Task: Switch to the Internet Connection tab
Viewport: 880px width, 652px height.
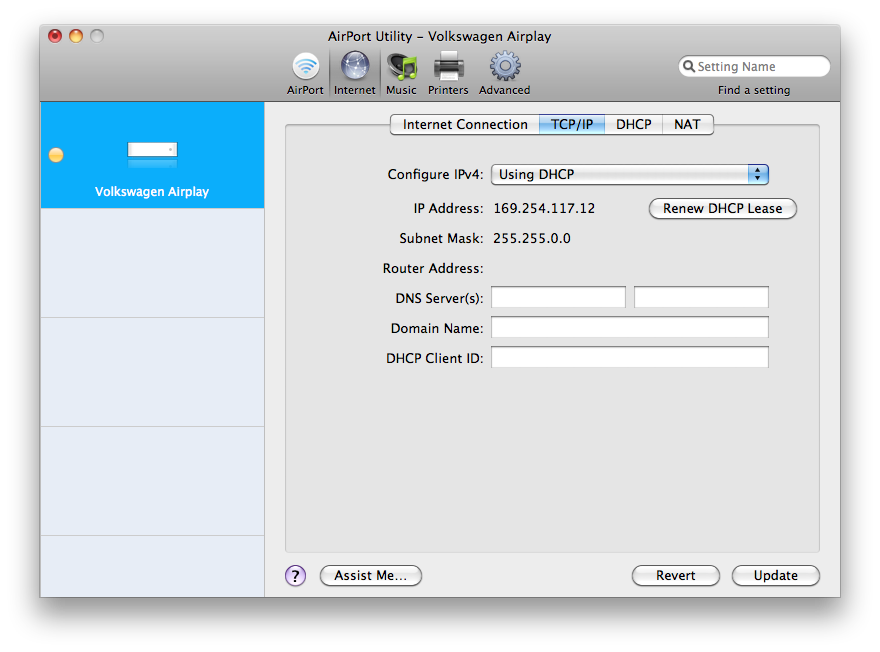Action: click(x=465, y=125)
